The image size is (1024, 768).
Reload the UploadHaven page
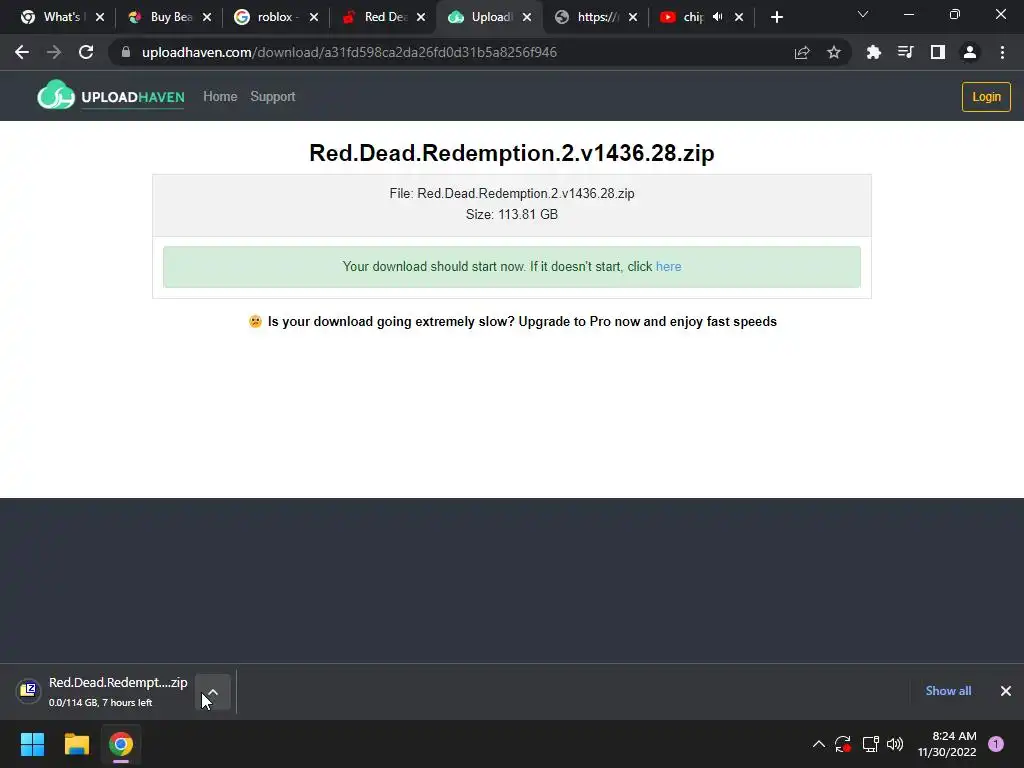86,52
